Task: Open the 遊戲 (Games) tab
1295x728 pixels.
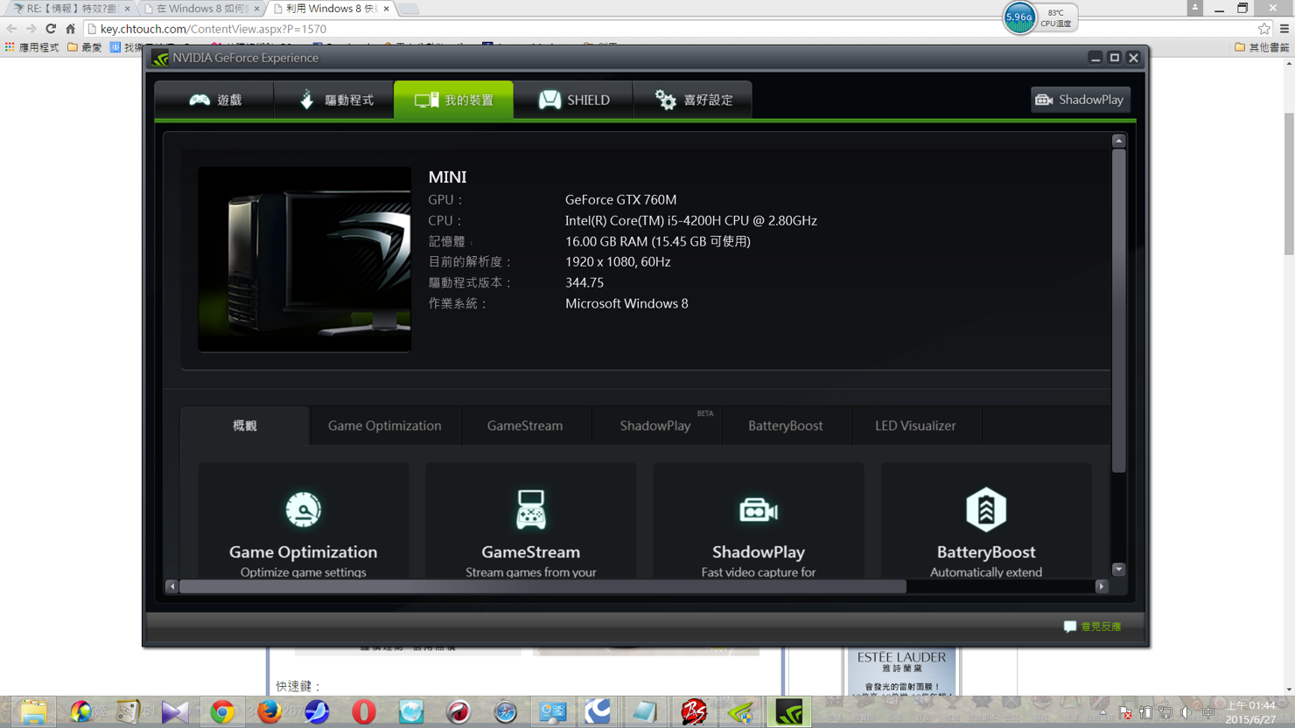Action: click(215, 100)
